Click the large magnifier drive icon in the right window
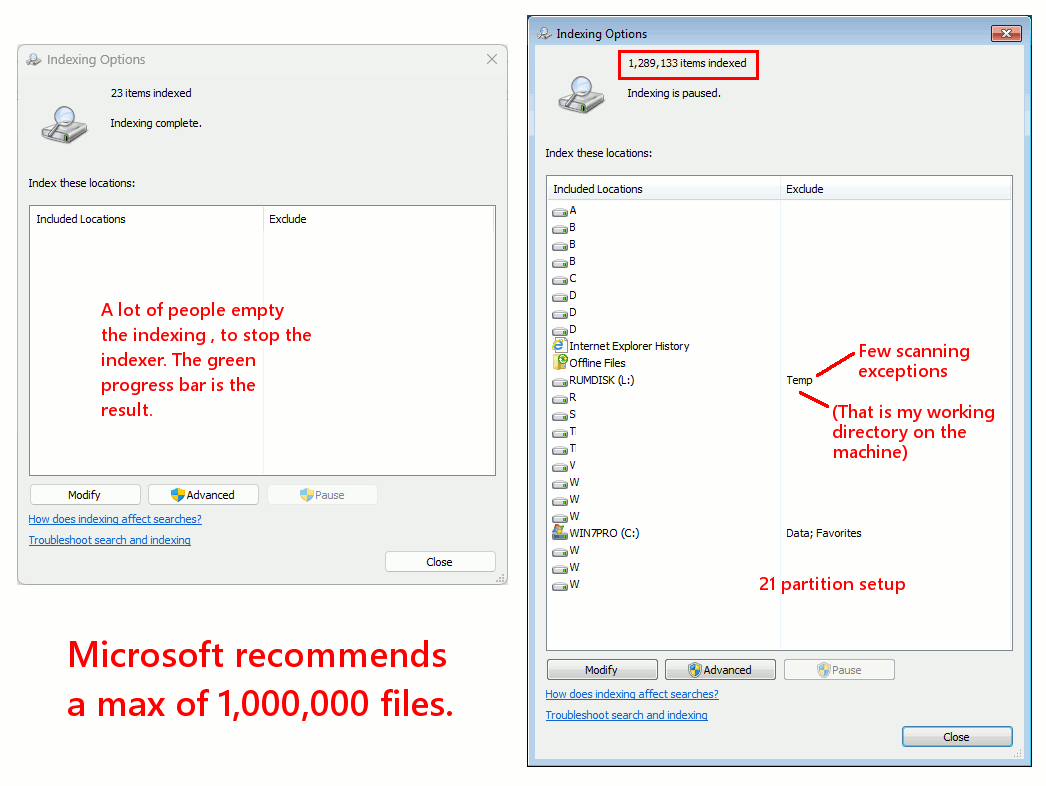The height and width of the screenshot is (786, 1046). tap(581, 94)
